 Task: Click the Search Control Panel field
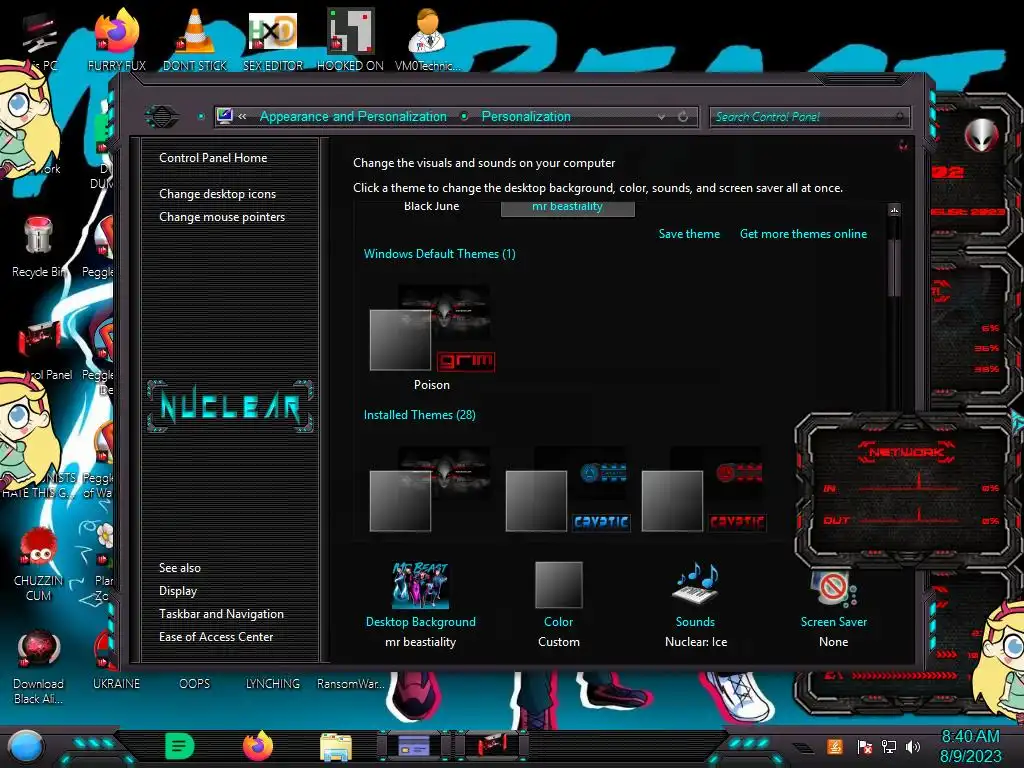[x=809, y=117]
